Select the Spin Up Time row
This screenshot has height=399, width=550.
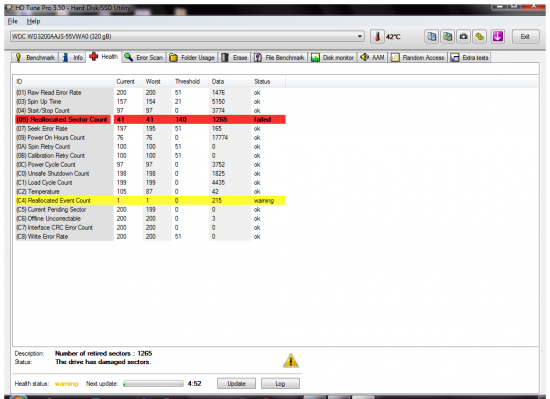(x=150, y=102)
